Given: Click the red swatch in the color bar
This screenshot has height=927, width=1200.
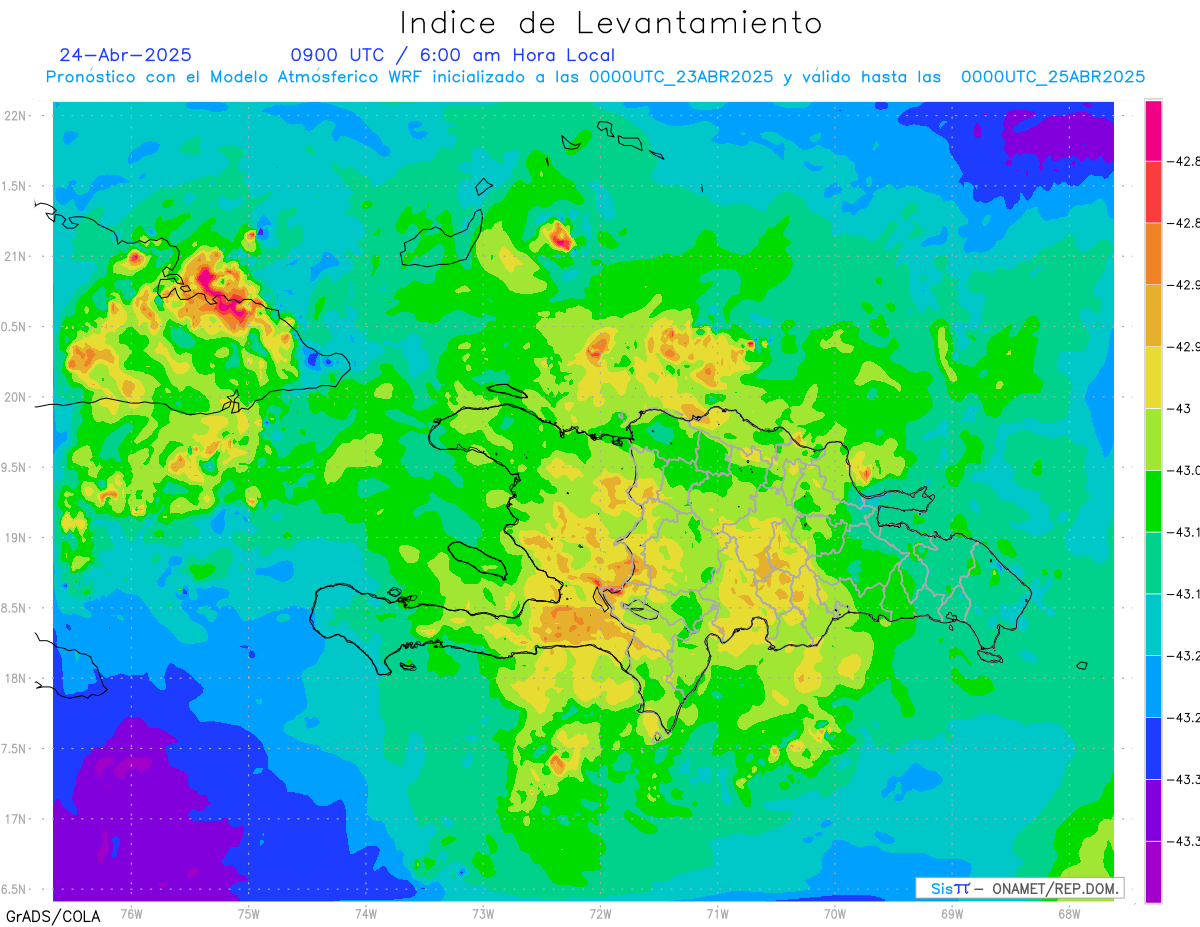Looking at the screenshot, I should tap(1153, 191).
